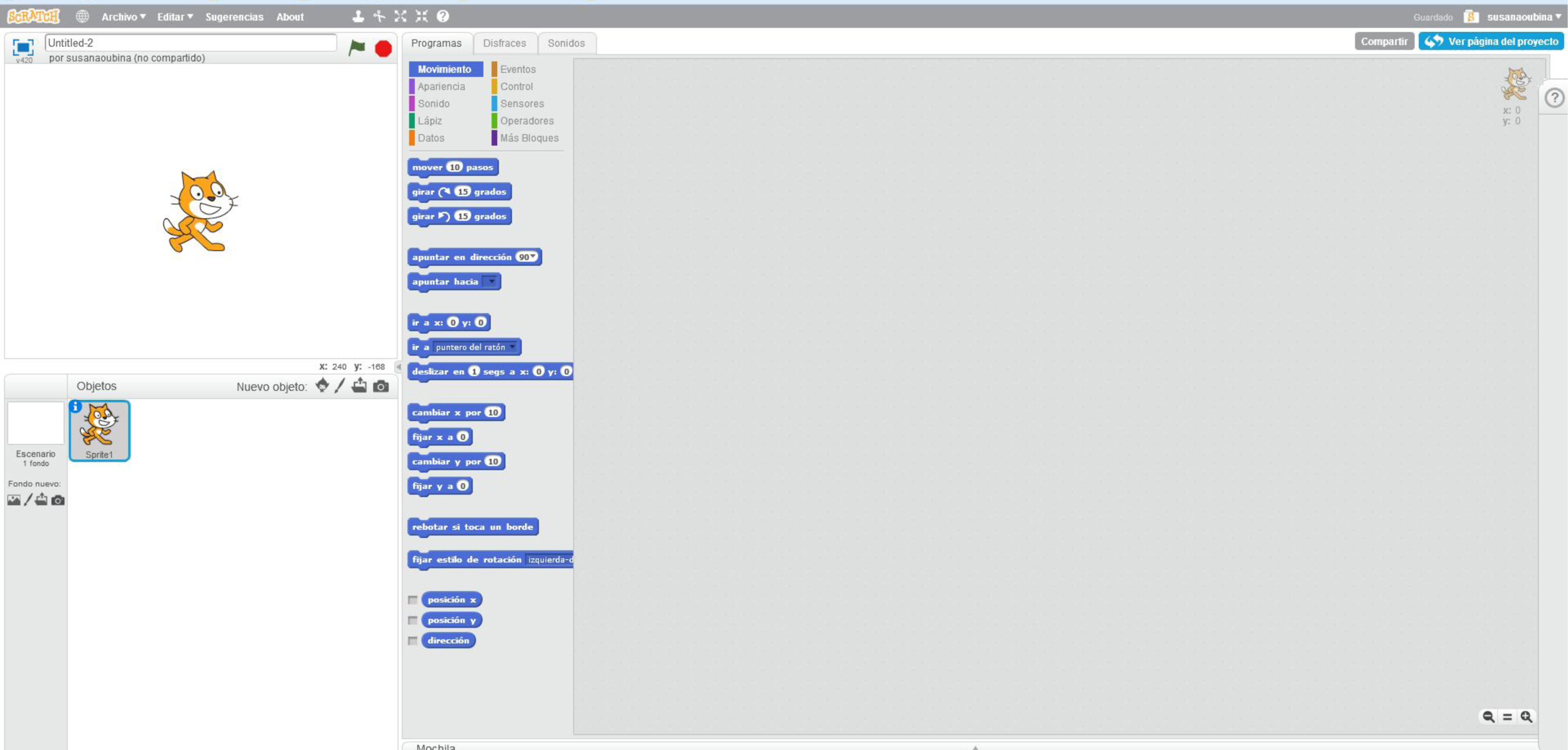Switch to the Disfraces tab

504,43
